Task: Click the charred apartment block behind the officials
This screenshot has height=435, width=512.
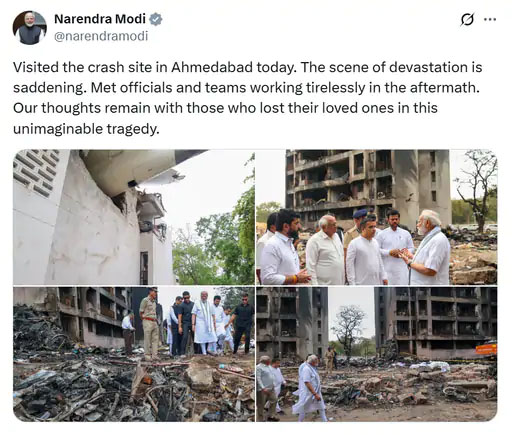Action: [368, 185]
